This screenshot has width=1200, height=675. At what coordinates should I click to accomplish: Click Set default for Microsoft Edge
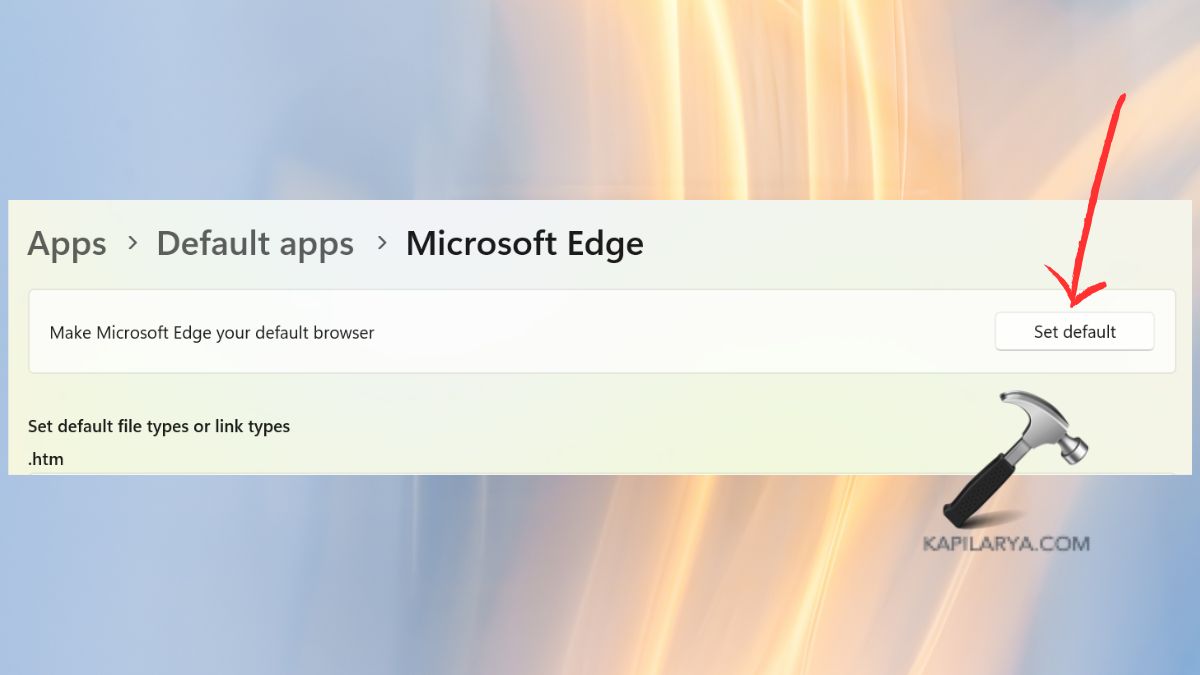[1074, 331]
